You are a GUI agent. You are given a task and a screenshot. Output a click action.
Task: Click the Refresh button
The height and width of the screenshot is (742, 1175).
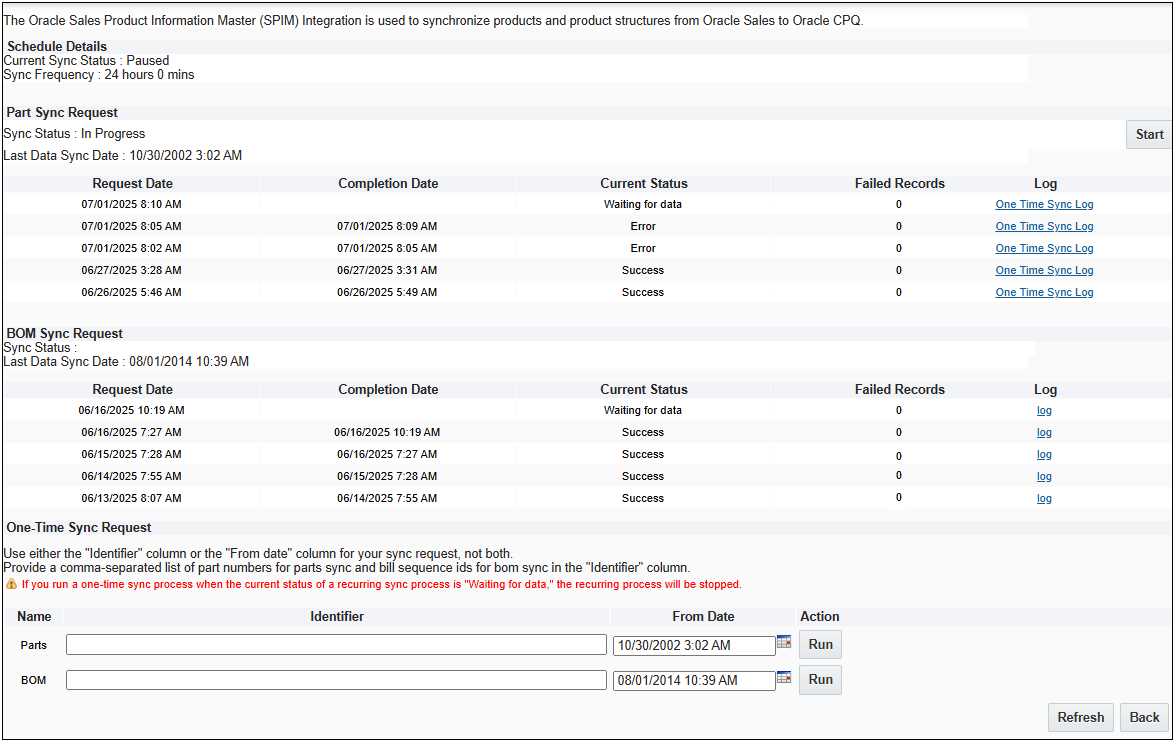[1080, 716]
